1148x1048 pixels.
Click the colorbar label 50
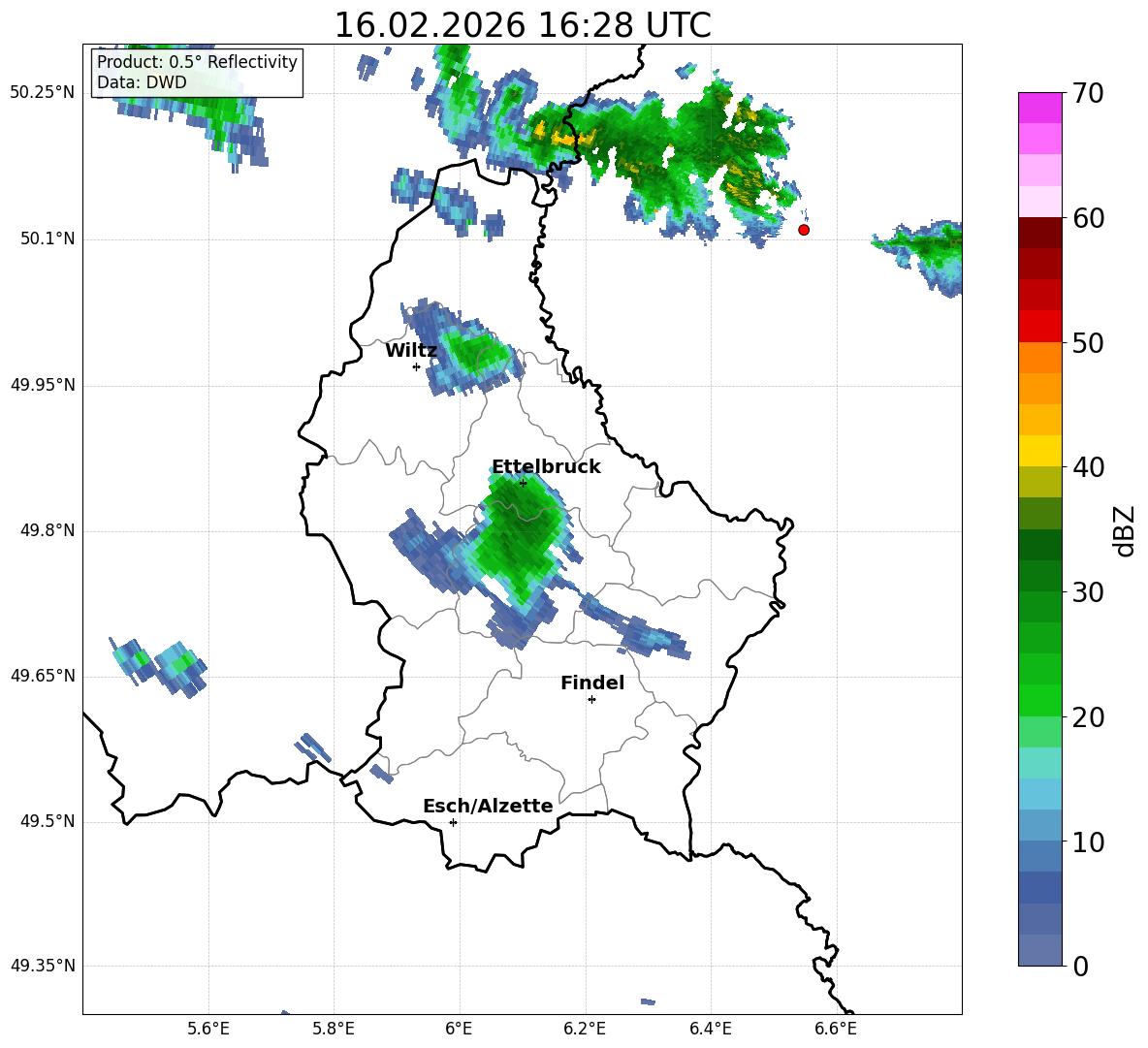[x=1088, y=343]
